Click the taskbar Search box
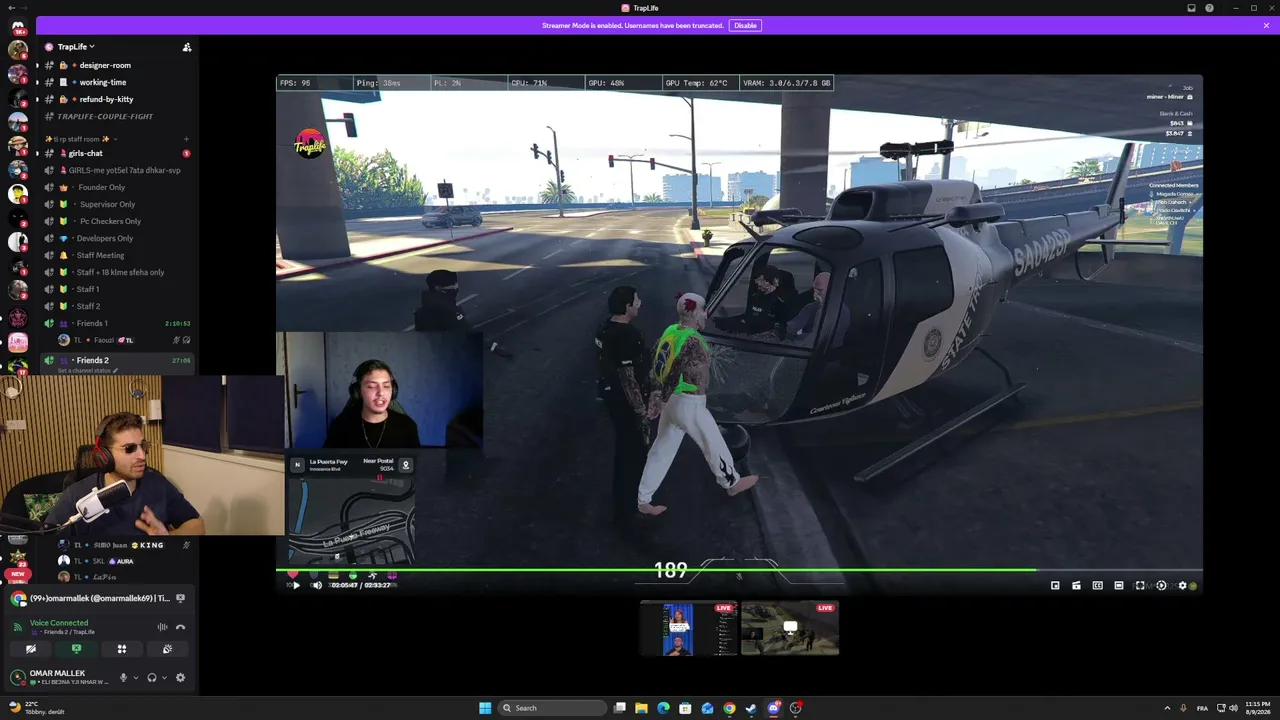Viewport: 1280px width, 720px height. click(553, 708)
